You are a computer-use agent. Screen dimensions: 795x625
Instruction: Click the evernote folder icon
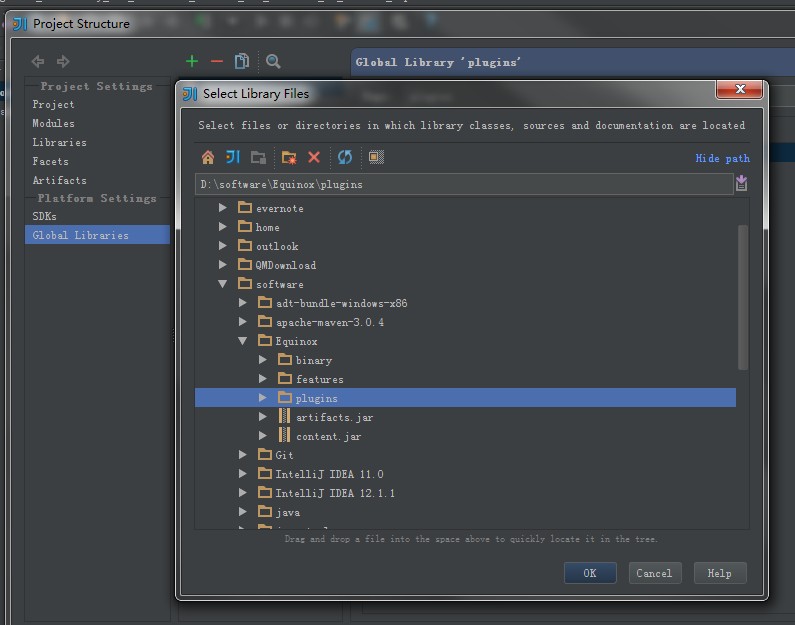[x=245, y=207]
